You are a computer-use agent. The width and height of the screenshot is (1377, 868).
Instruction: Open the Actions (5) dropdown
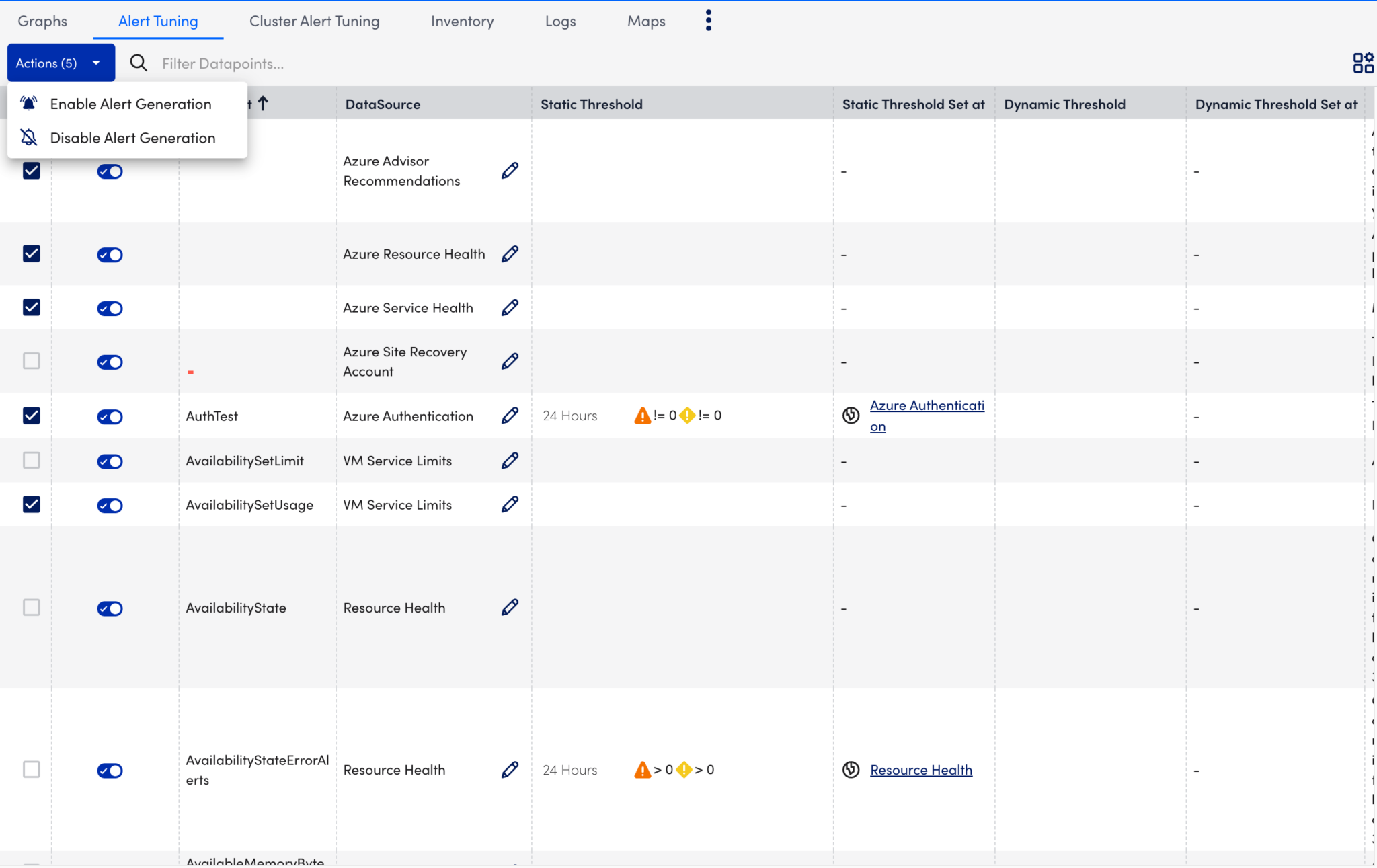pos(61,63)
